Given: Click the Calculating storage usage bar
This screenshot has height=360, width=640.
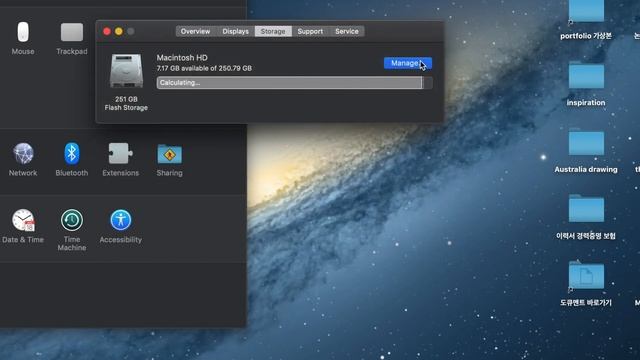Looking at the screenshot, I should pyautogui.click(x=294, y=83).
